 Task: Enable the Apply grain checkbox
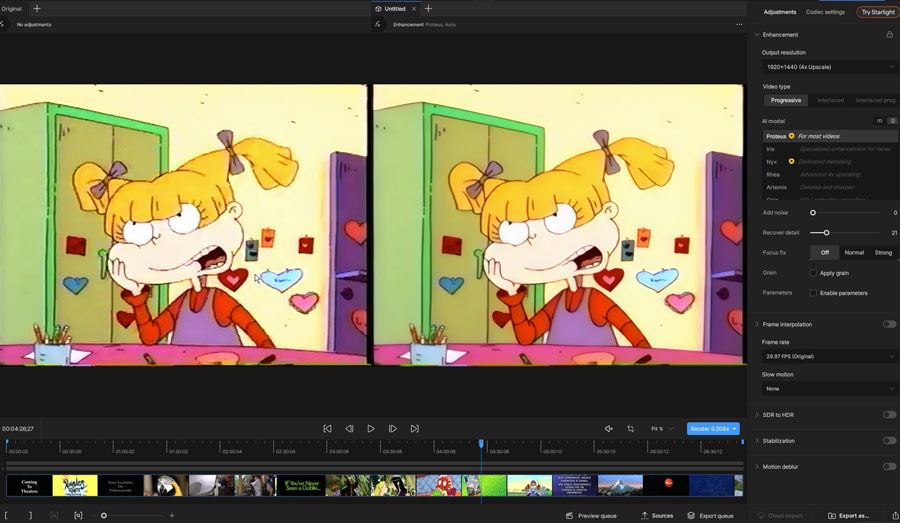(x=813, y=273)
